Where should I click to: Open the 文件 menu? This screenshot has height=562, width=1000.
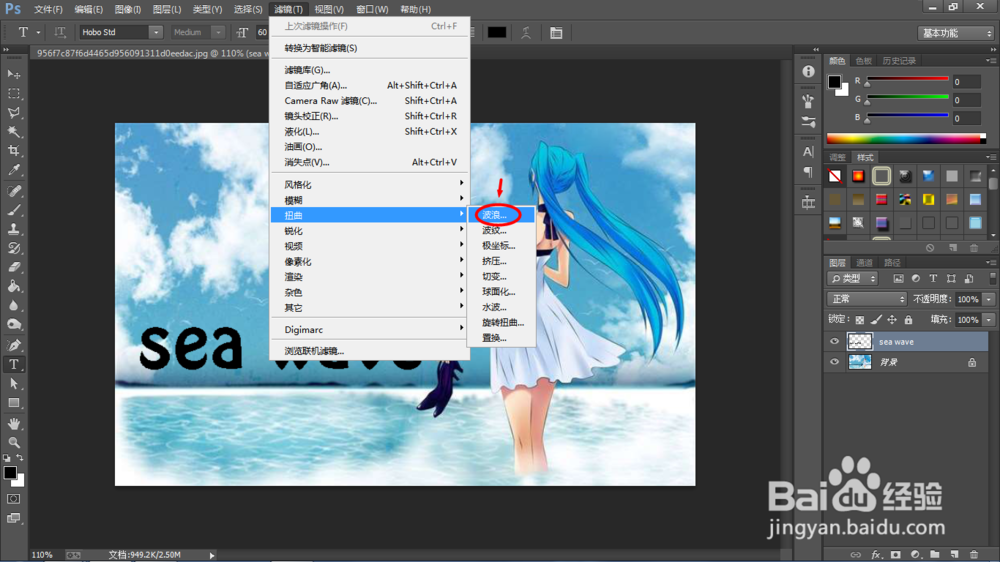pos(48,9)
